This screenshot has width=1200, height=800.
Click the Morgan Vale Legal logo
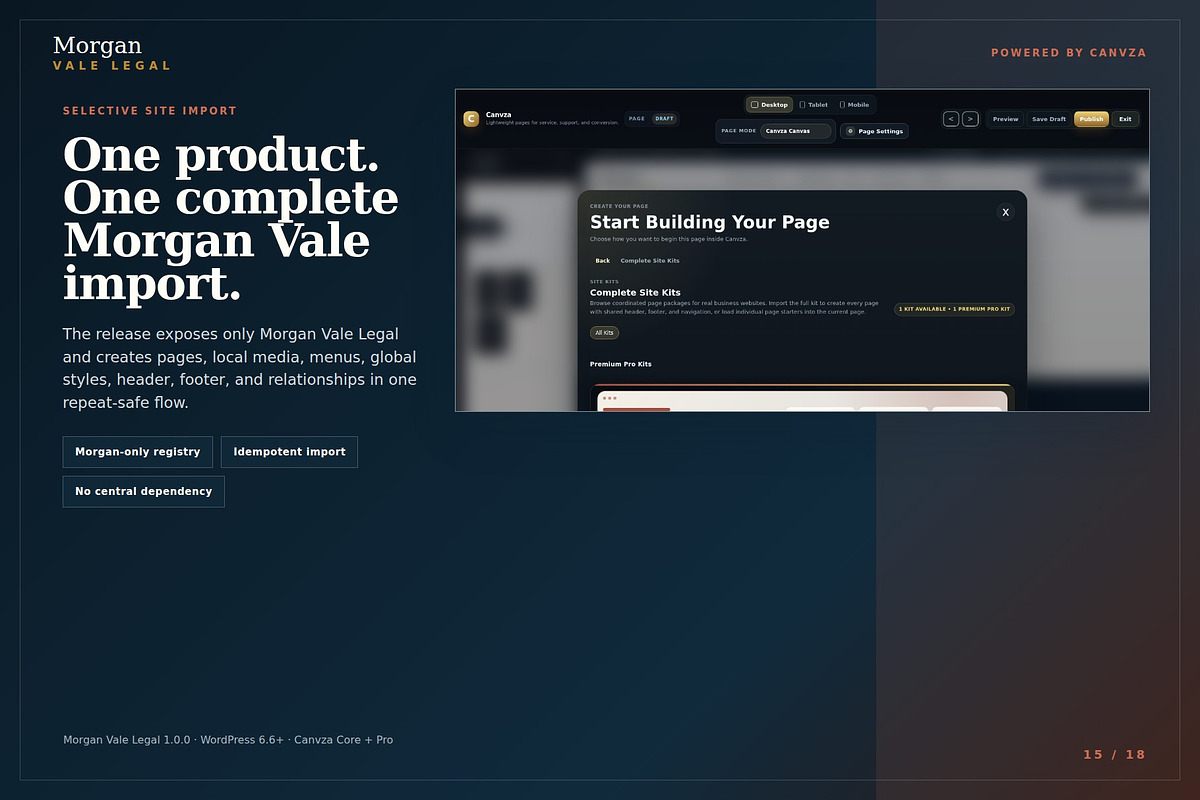112,53
